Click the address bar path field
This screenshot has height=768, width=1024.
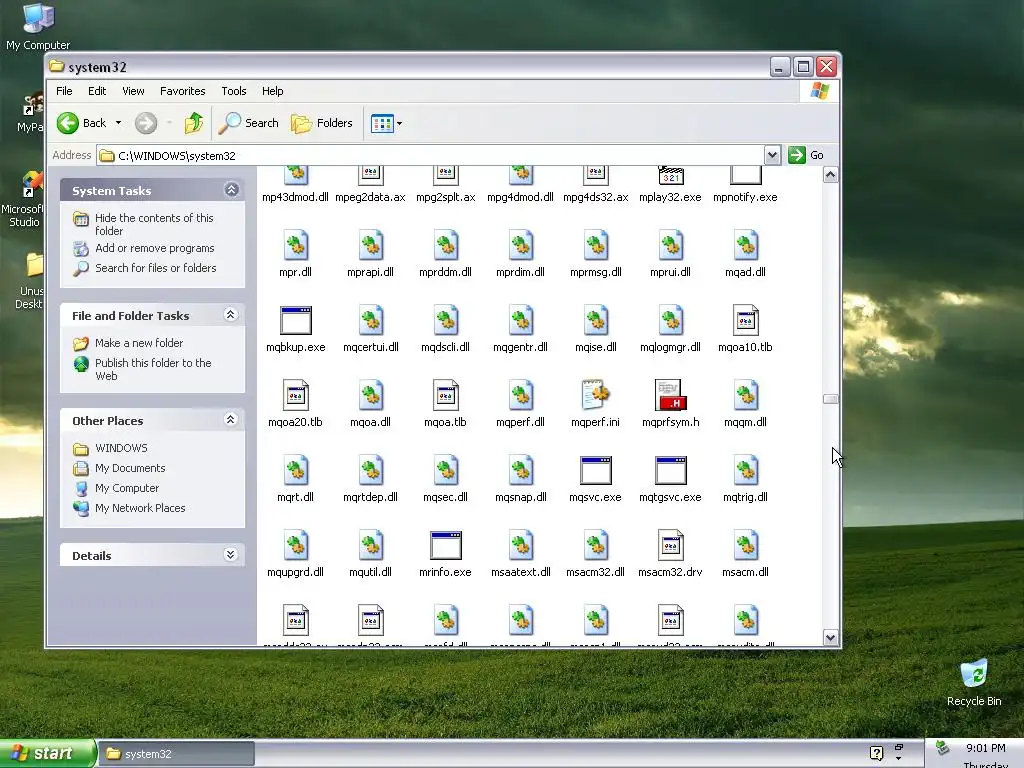coord(431,155)
